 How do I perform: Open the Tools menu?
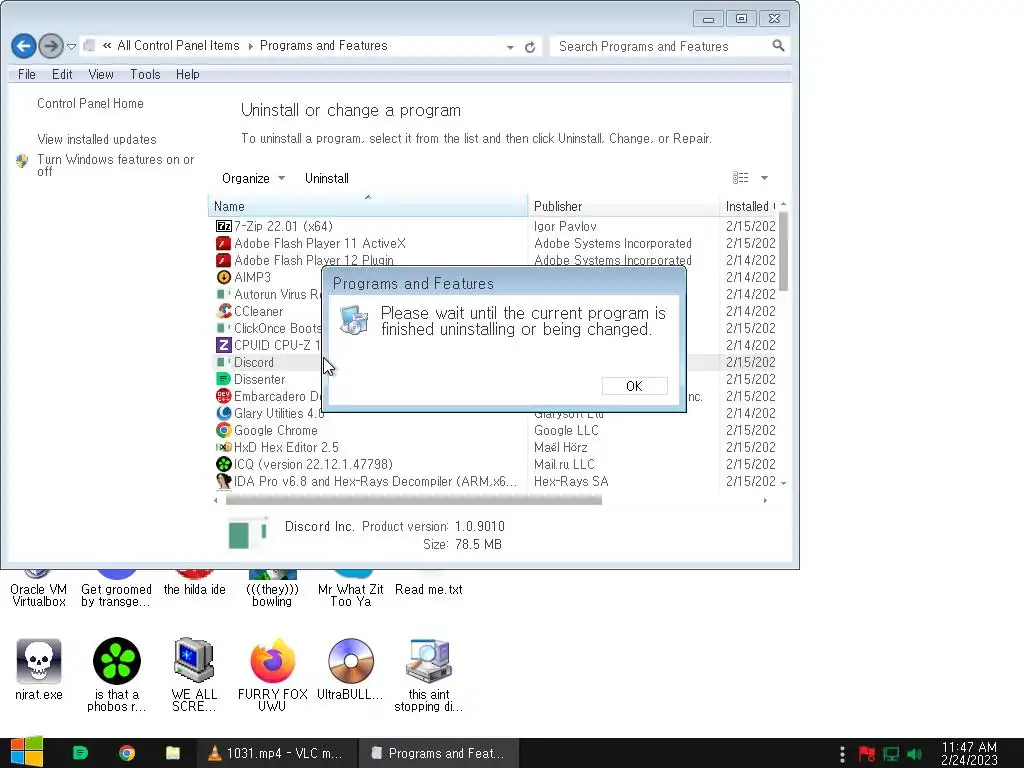click(x=145, y=74)
